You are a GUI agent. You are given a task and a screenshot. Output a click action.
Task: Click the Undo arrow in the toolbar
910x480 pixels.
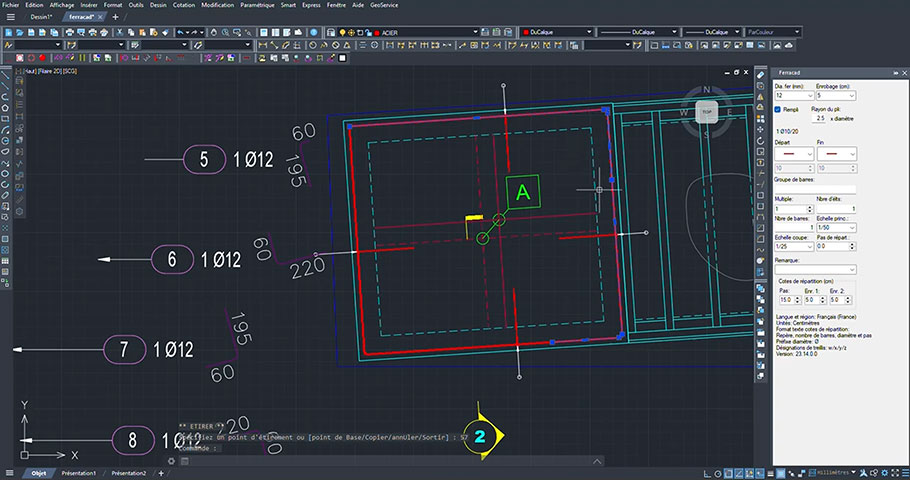pos(180,33)
